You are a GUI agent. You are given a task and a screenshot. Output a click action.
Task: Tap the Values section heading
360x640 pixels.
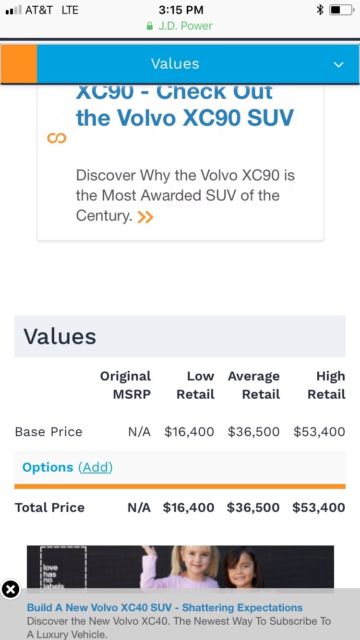(x=60, y=336)
